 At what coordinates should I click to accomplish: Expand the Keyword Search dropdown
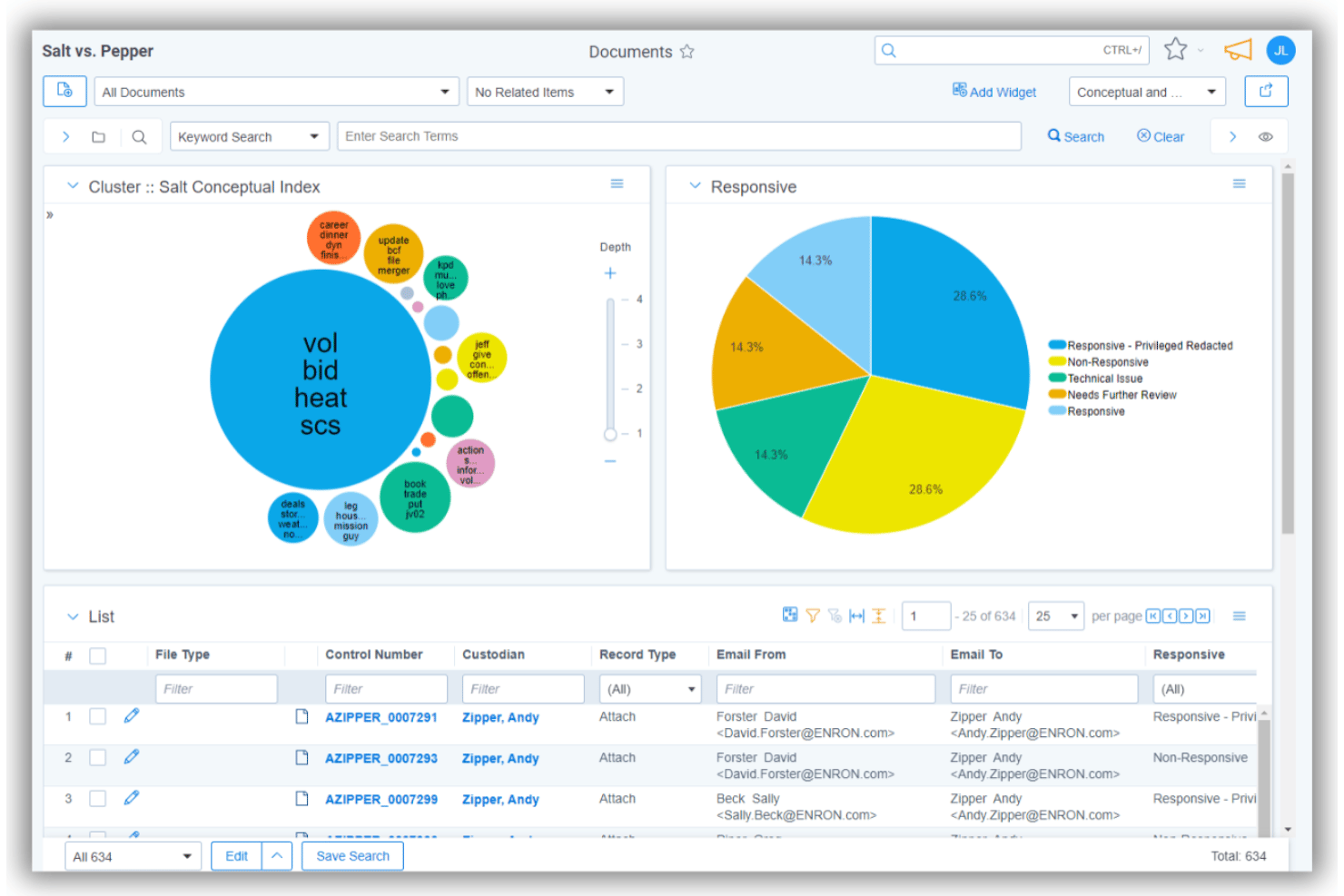point(249,137)
